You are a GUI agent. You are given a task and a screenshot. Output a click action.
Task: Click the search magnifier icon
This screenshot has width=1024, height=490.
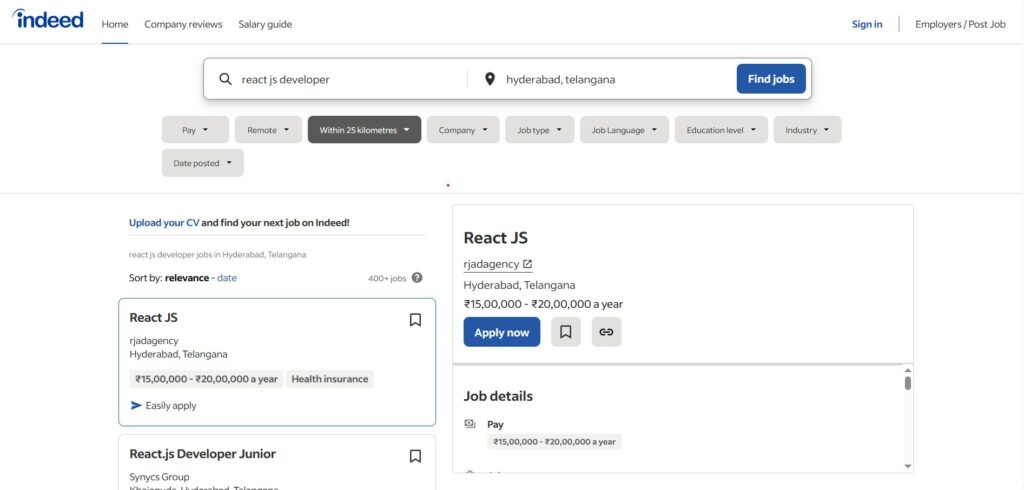tap(225, 79)
